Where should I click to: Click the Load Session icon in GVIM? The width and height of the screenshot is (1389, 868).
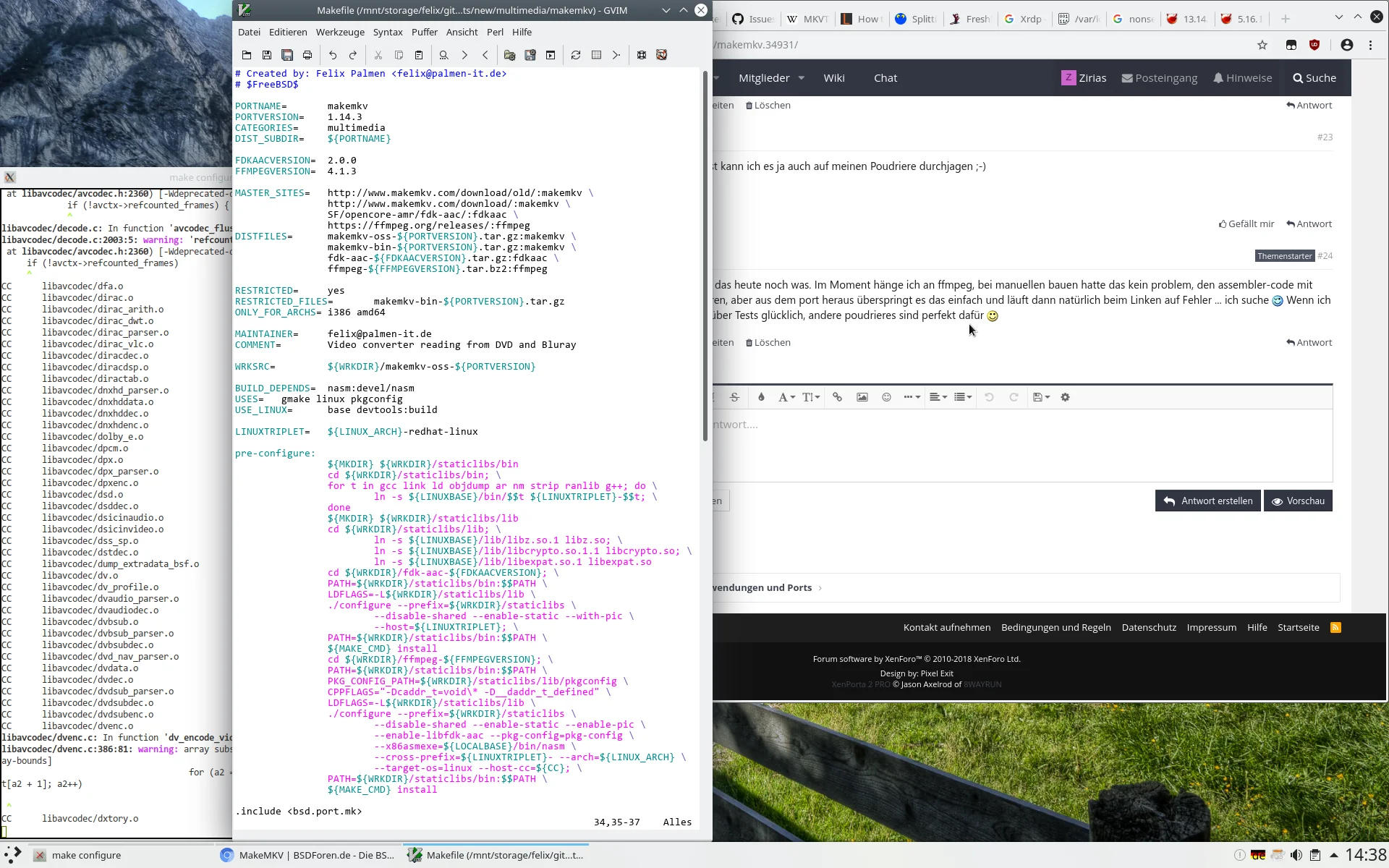pyautogui.click(x=510, y=55)
